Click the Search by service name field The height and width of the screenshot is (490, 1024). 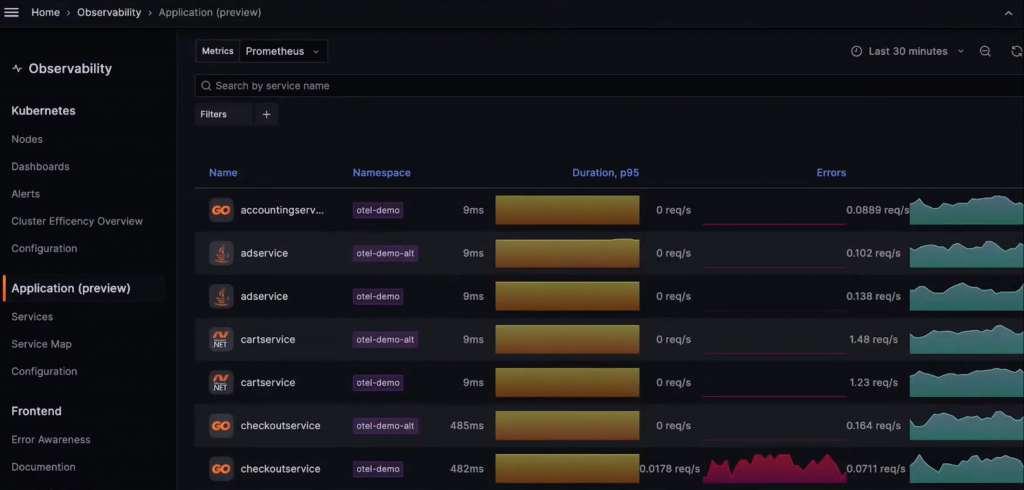(609, 86)
